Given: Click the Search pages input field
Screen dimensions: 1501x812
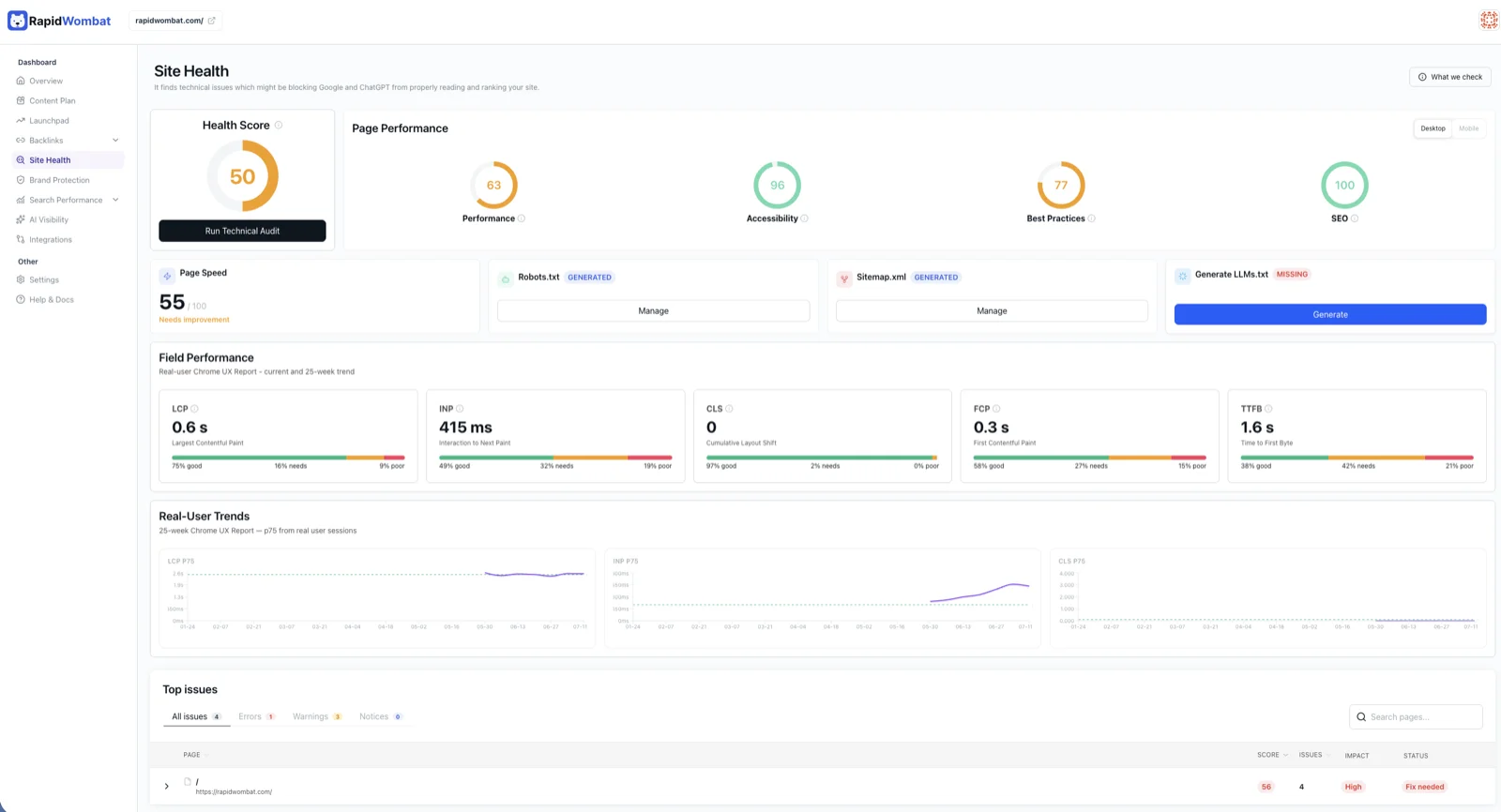Looking at the screenshot, I should pos(1416,716).
